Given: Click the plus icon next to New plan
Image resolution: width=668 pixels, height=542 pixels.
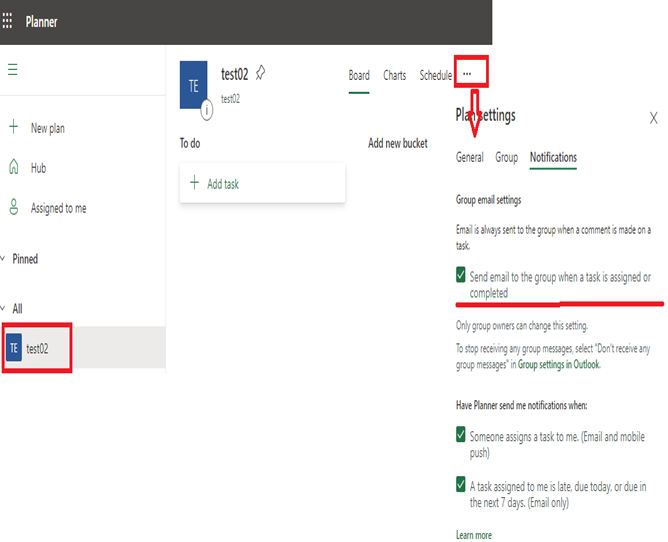Looking at the screenshot, I should tap(14, 127).
